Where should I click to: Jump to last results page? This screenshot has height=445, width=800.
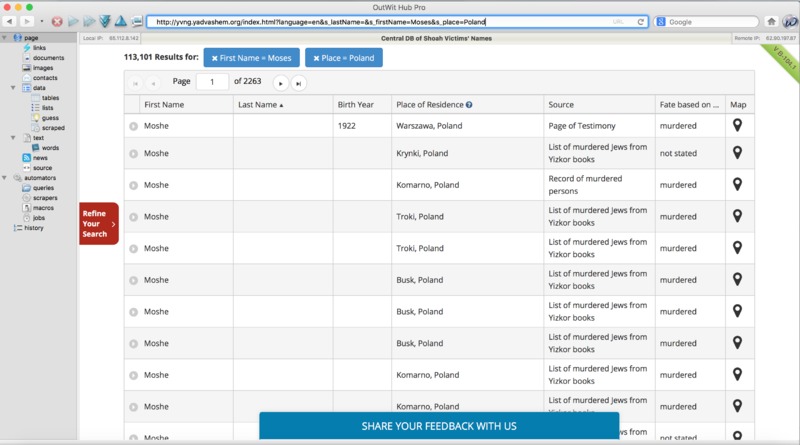click(x=298, y=83)
